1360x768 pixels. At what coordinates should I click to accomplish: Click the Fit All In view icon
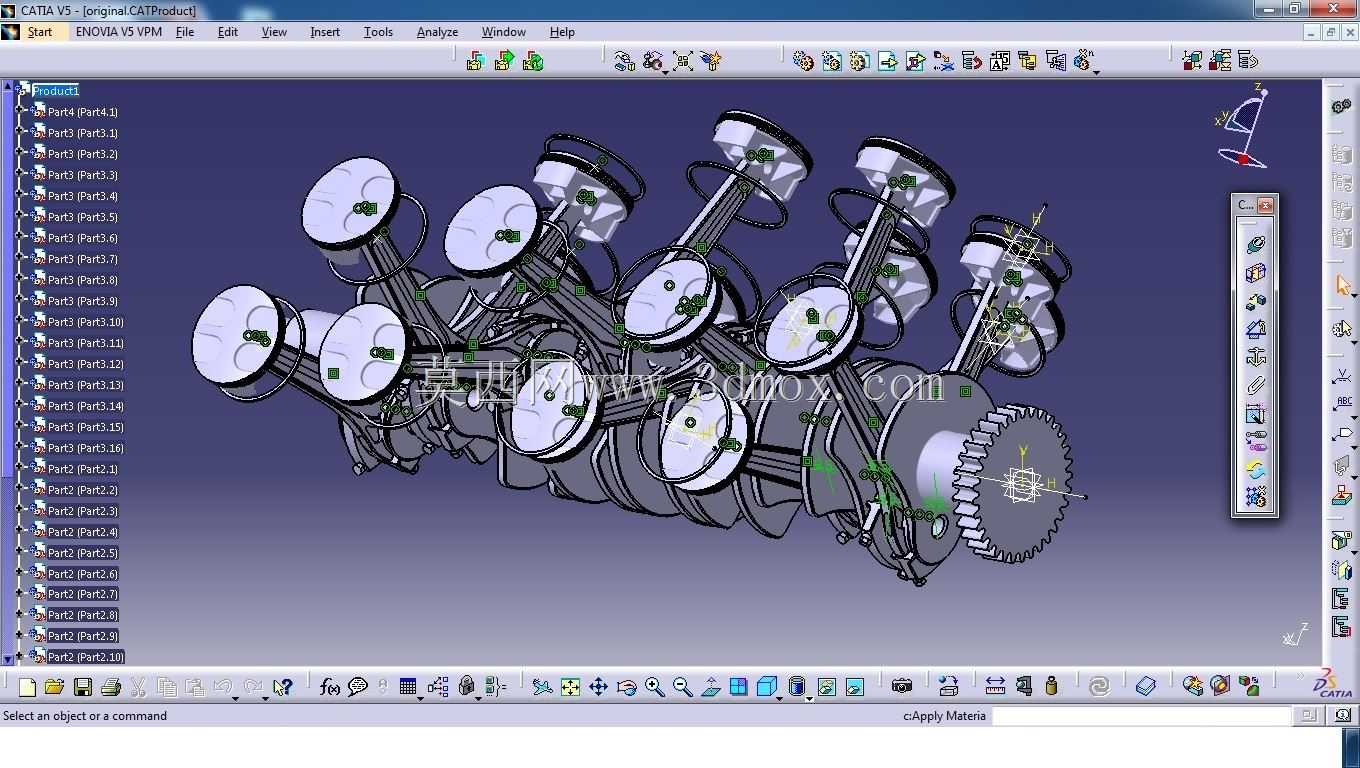click(570, 687)
